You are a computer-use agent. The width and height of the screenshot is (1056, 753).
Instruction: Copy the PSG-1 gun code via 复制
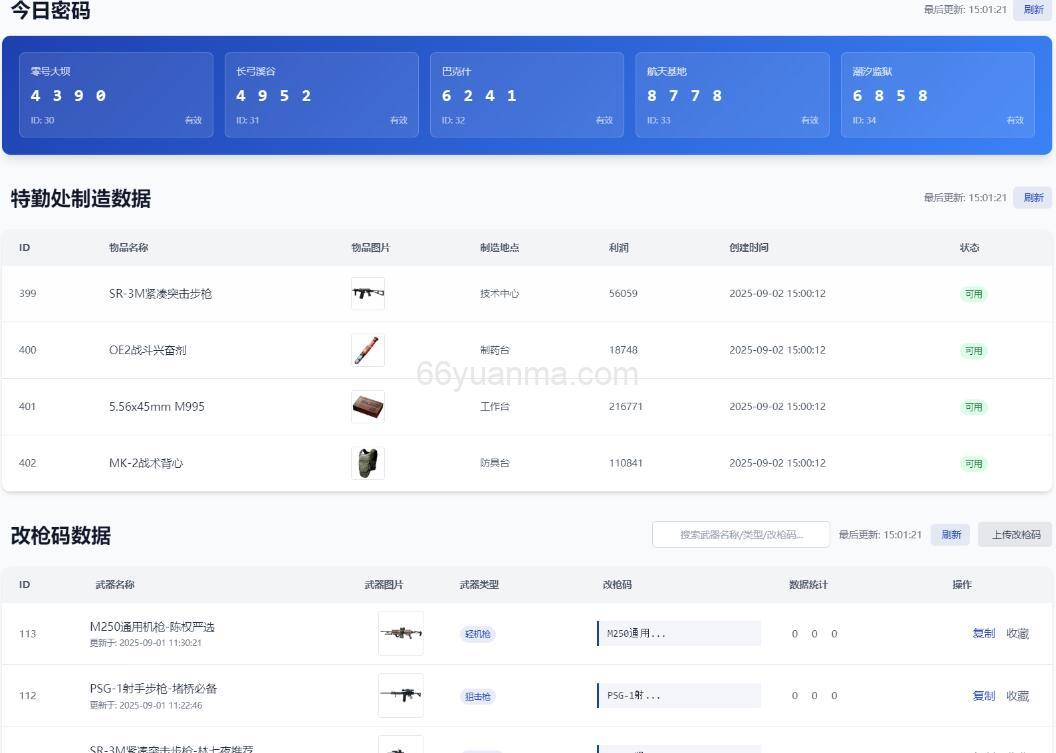pyautogui.click(x=983, y=696)
